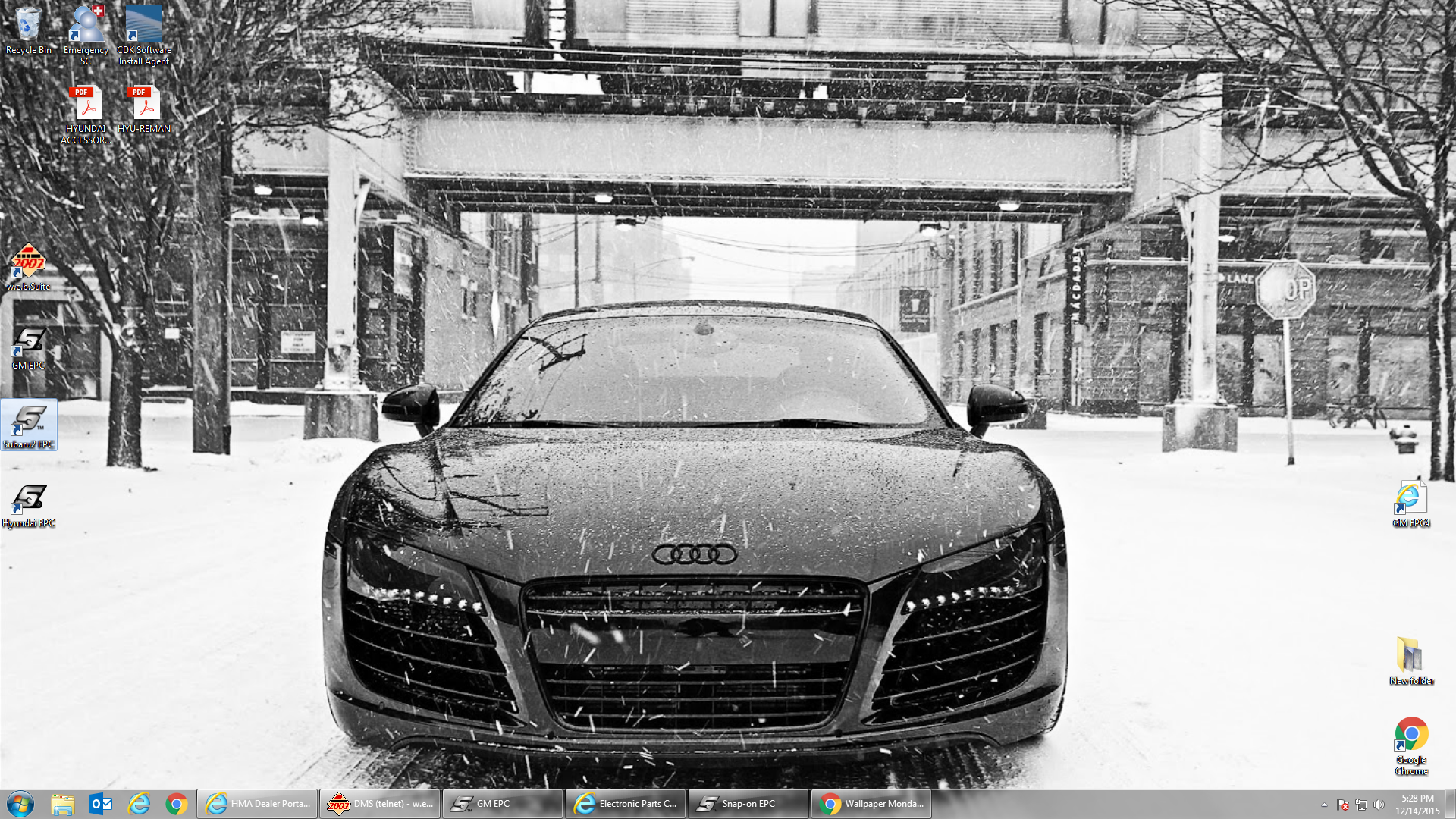The width and height of the screenshot is (1456, 819).
Task: Select the Hyundai EPC desktop shortcut
Action: 29,506
